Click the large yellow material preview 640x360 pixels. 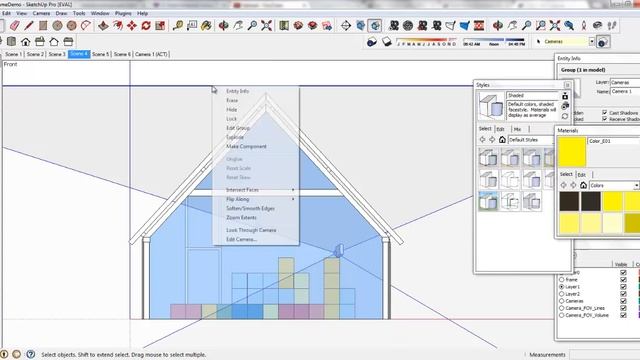pos(572,151)
